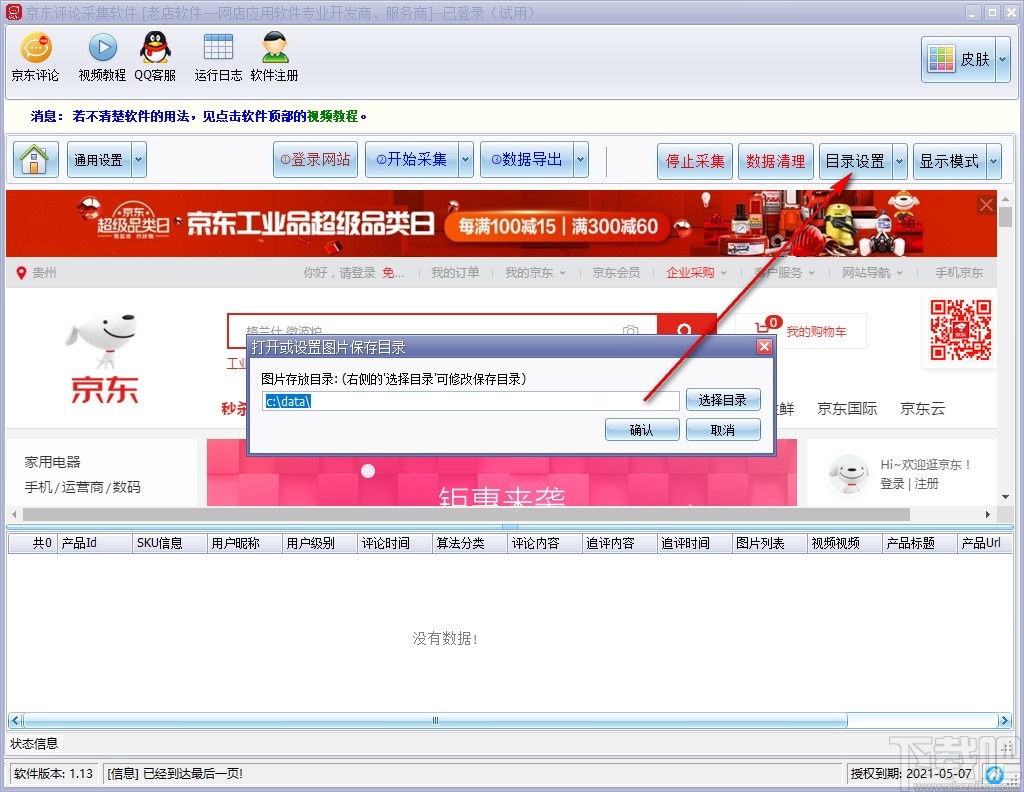Image resolution: width=1024 pixels, height=792 pixels.
Task: Open the 软件注册 registration icon
Action: tap(274, 57)
